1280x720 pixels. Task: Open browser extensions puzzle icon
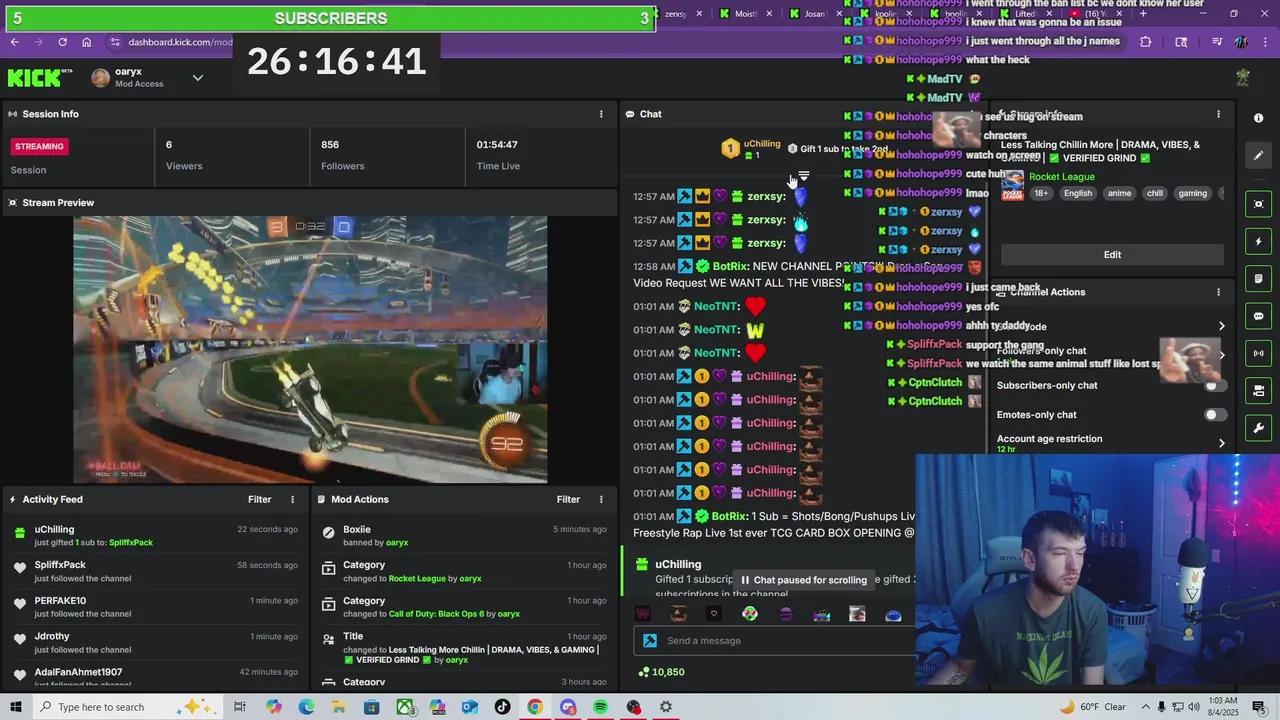1145,42
